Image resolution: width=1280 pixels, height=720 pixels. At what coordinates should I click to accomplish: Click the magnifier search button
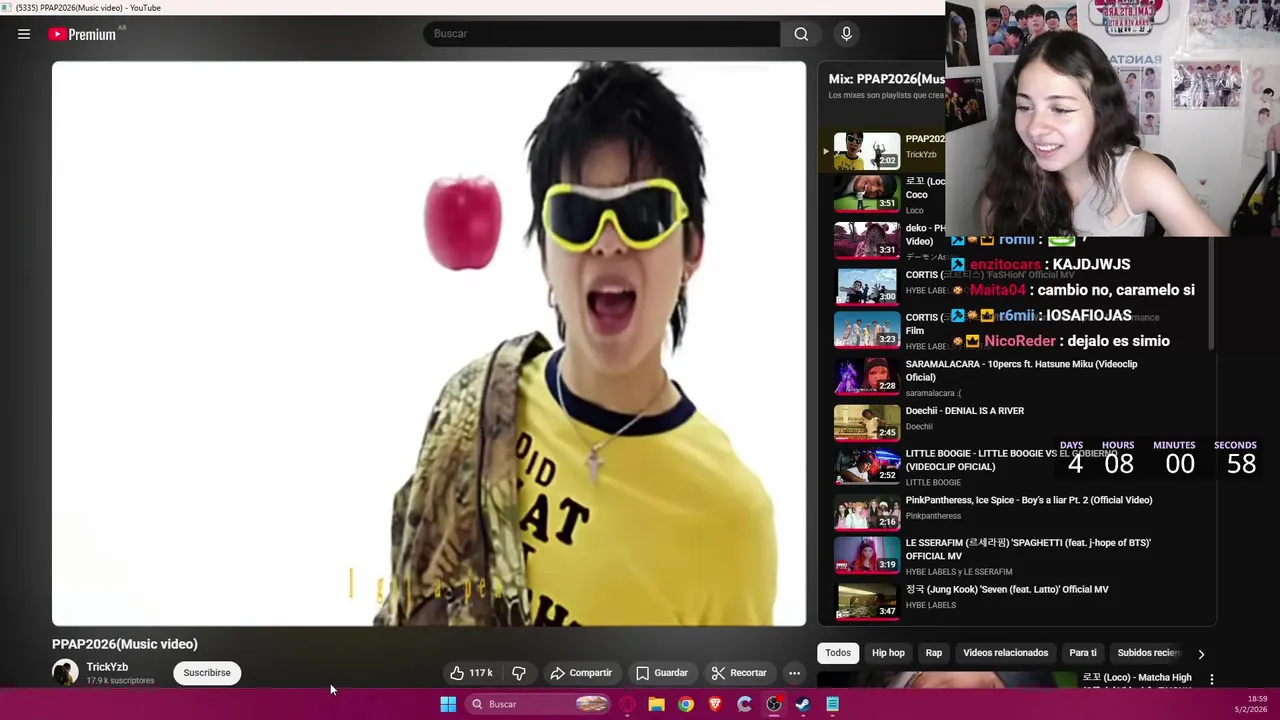tap(801, 34)
